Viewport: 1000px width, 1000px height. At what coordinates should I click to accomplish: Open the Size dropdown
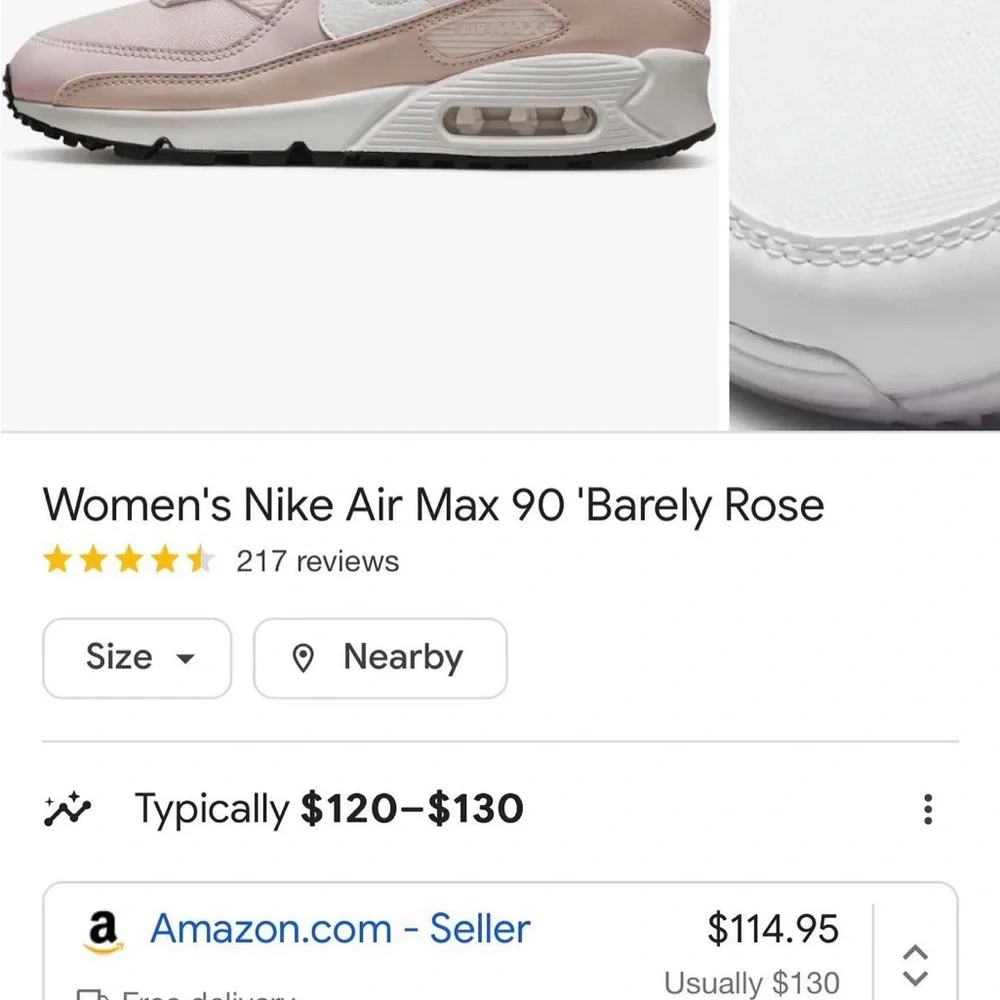pyautogui.click(x=137, y=658)
